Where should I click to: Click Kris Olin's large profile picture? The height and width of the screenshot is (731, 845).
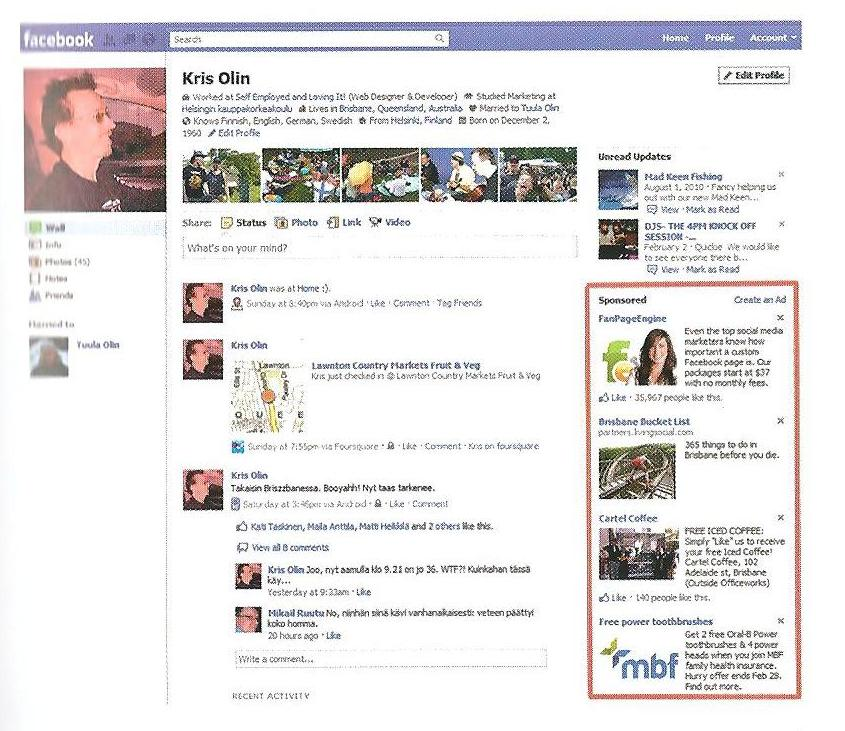point(95,140)
